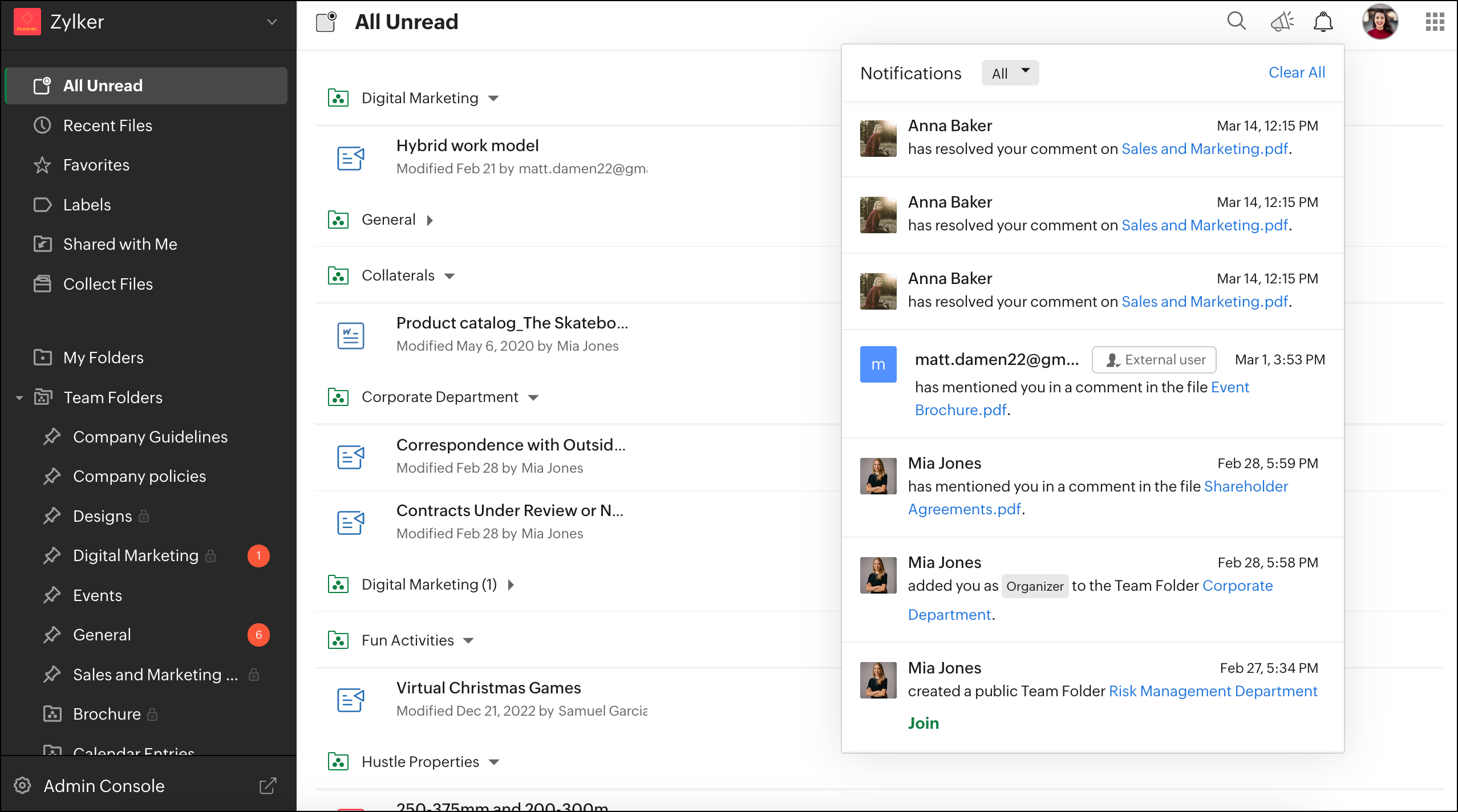Join the Risk Management Department folder
This screenshot has height=812, width=1458.
[x=923, y=723]
